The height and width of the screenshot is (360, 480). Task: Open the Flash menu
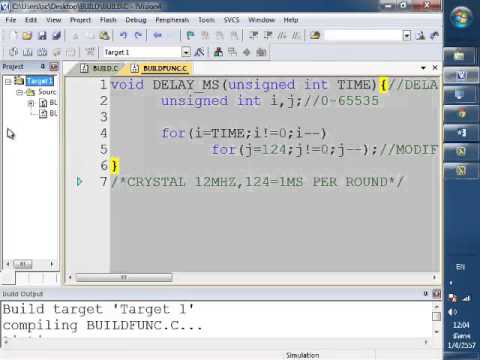pos(108,20)
